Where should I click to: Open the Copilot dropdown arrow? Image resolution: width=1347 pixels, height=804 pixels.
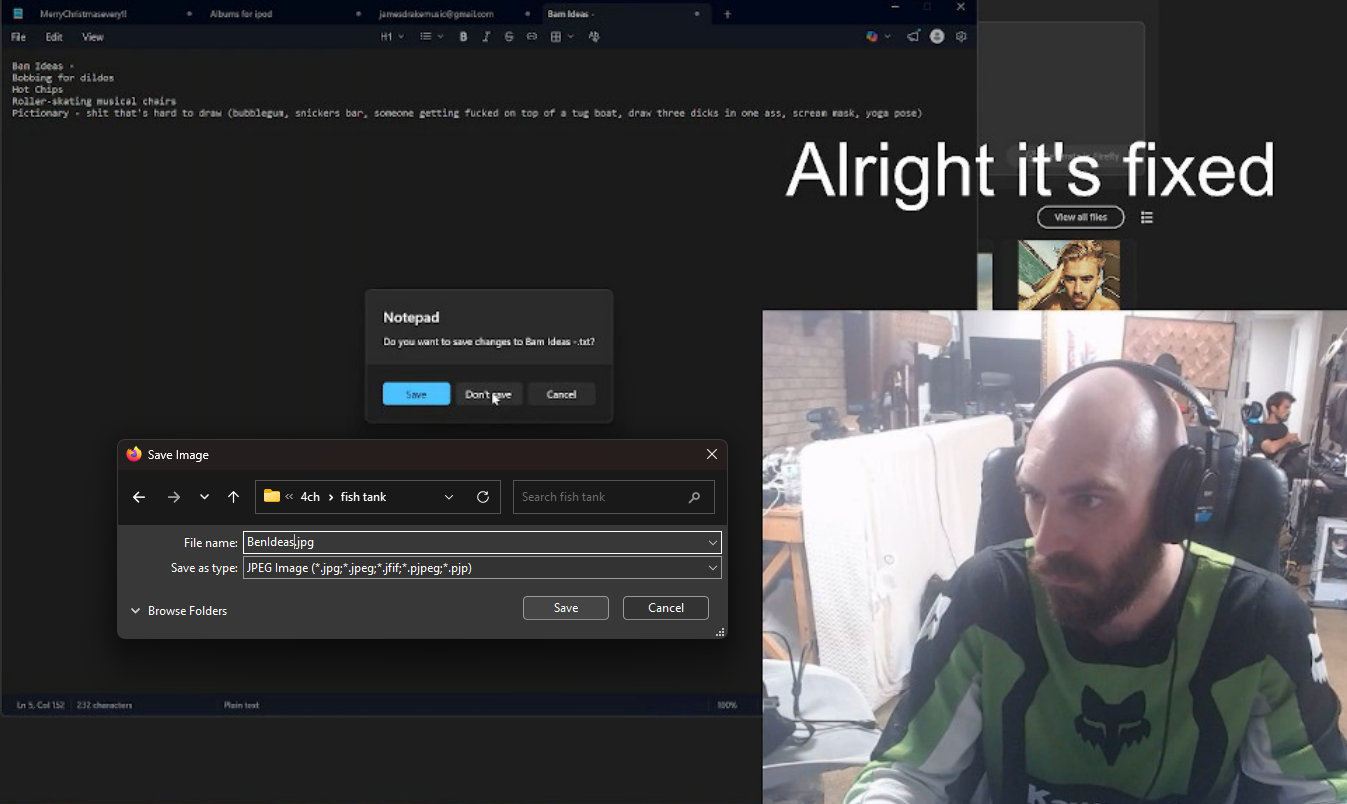tap(887, 37)
